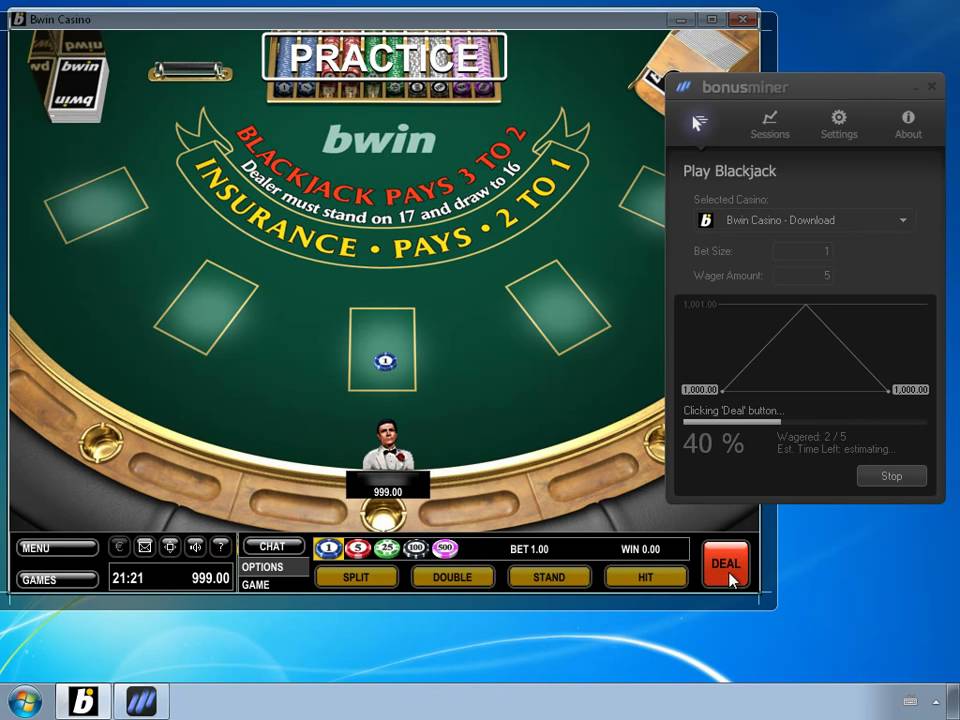Click the SPLIT button
960x720 pixels.
[x=356, y=577]
